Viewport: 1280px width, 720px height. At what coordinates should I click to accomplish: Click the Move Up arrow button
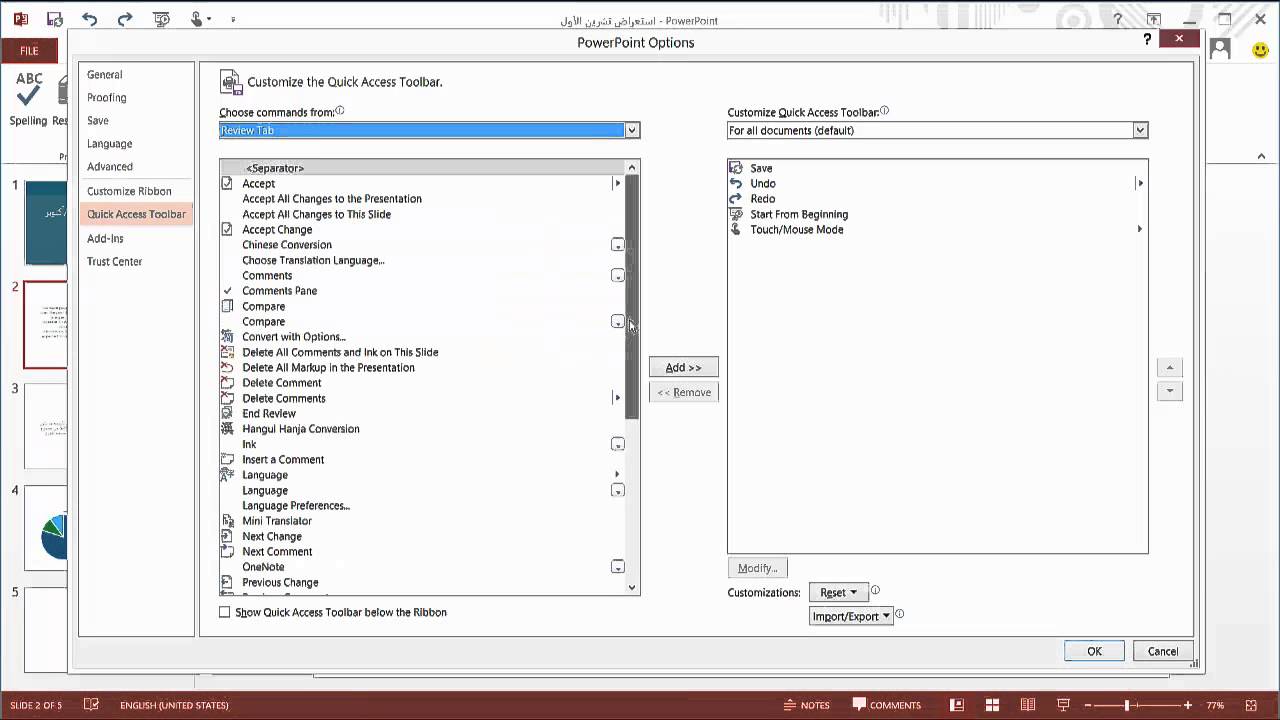click(x=1169, y=368)
